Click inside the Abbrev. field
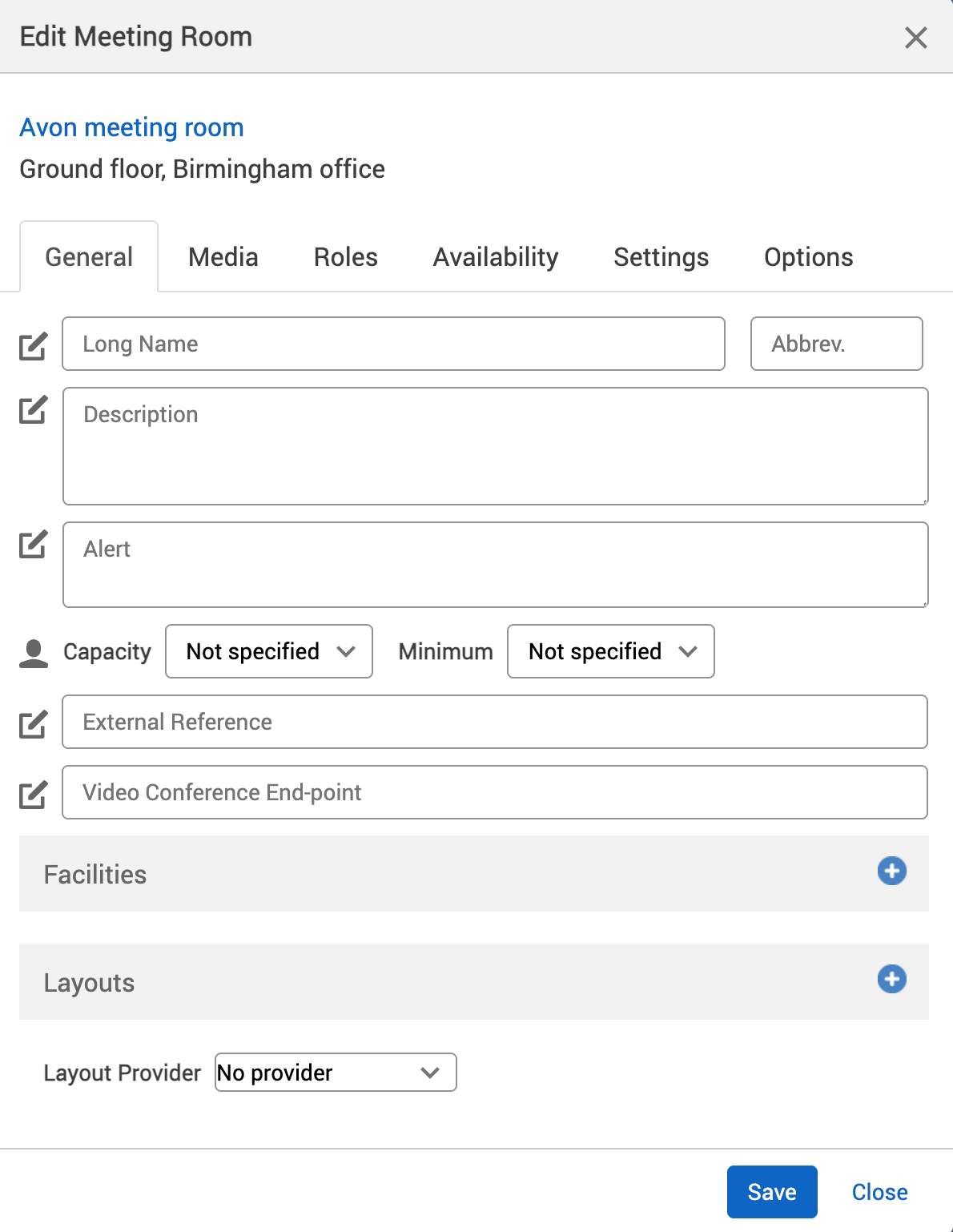Viewport: 953px width, 1232px height. [x=836, y=344]
